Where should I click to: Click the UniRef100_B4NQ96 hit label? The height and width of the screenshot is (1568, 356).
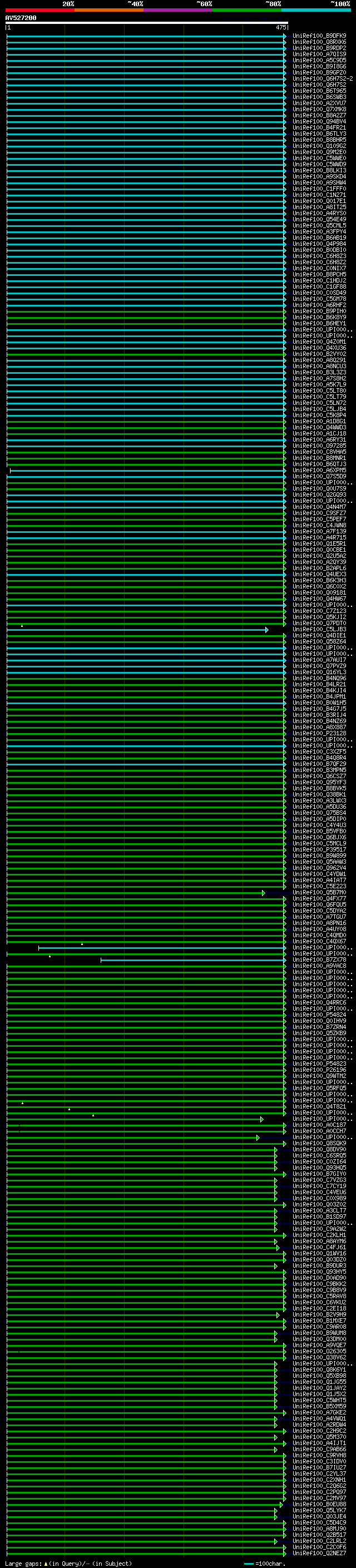(319, 678)
